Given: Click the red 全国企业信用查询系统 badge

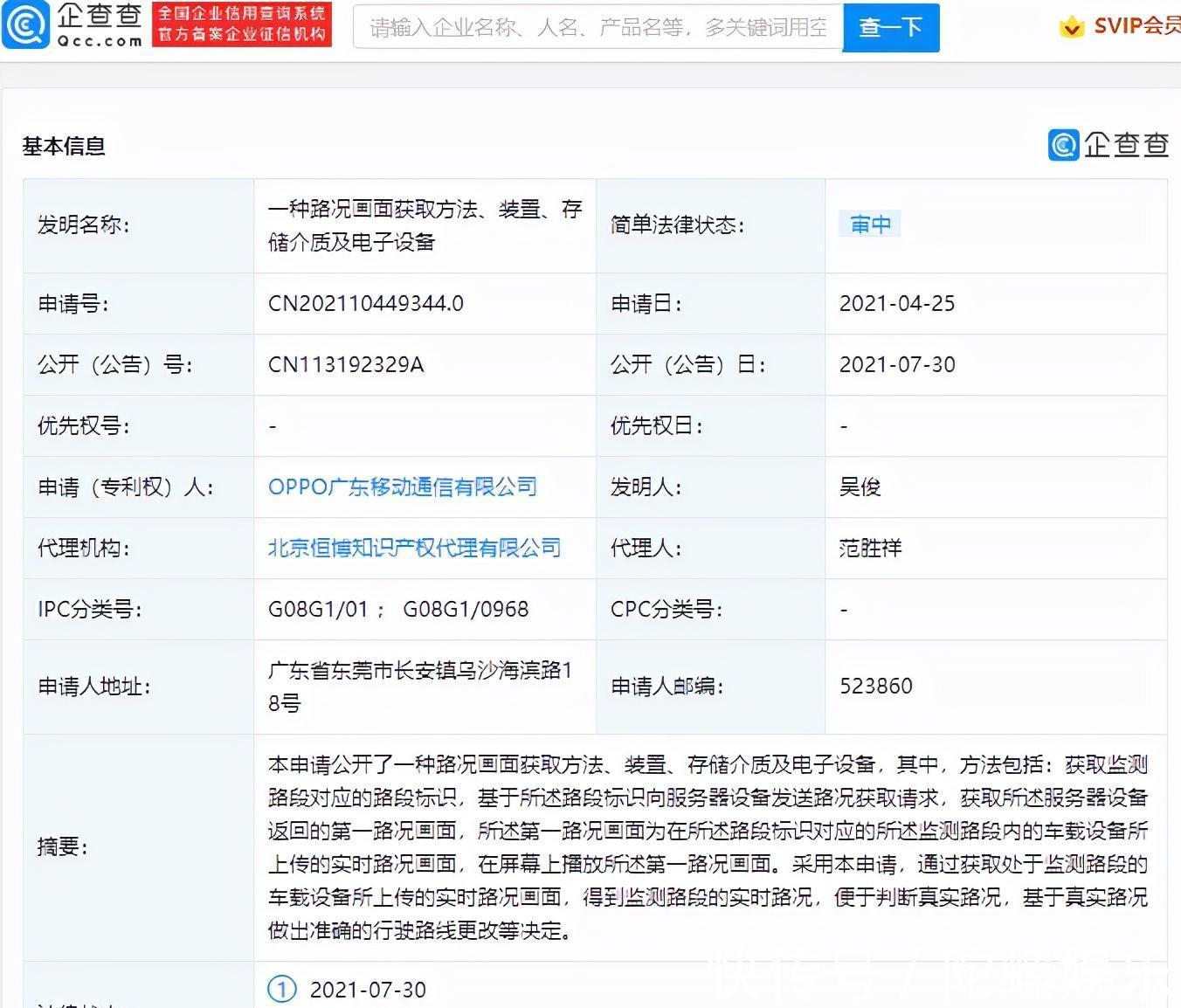Looking at the screenshot, I should click(242, 24).
